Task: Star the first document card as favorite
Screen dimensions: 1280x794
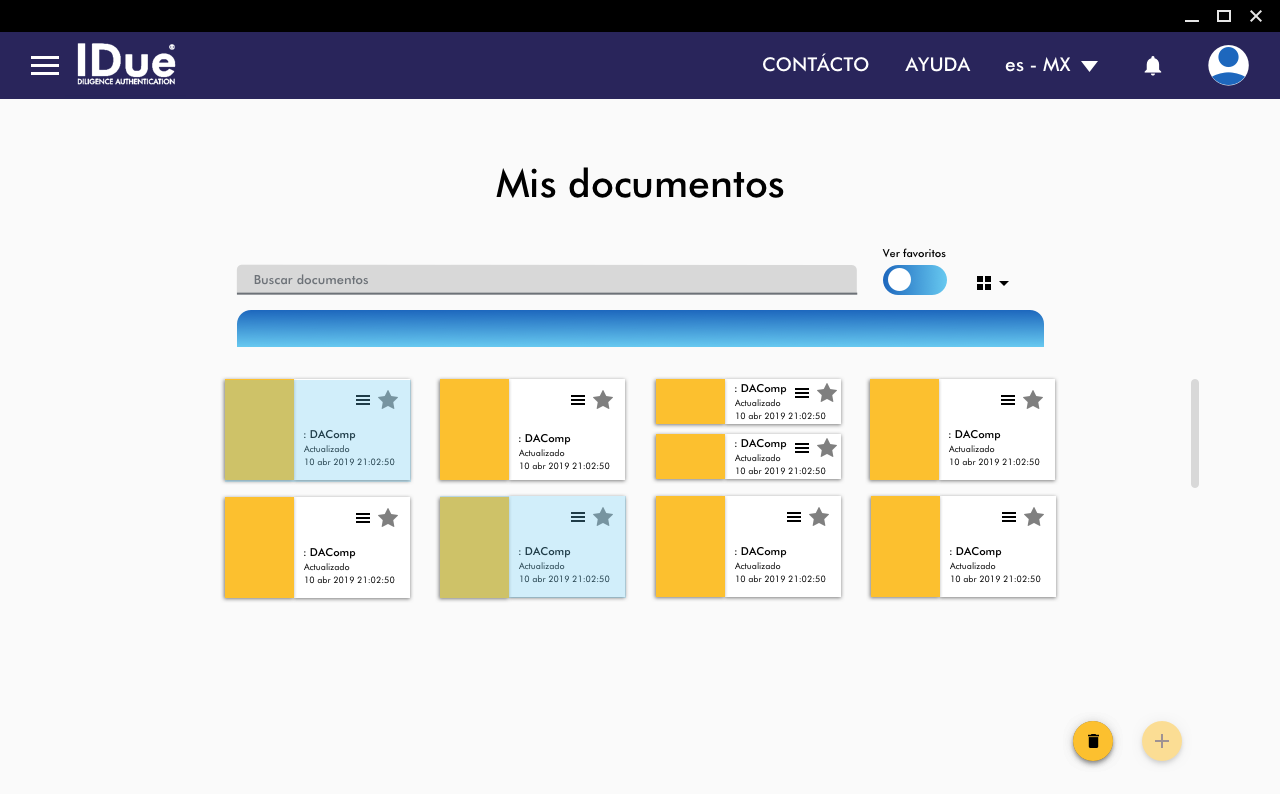Action: [388, 400]
